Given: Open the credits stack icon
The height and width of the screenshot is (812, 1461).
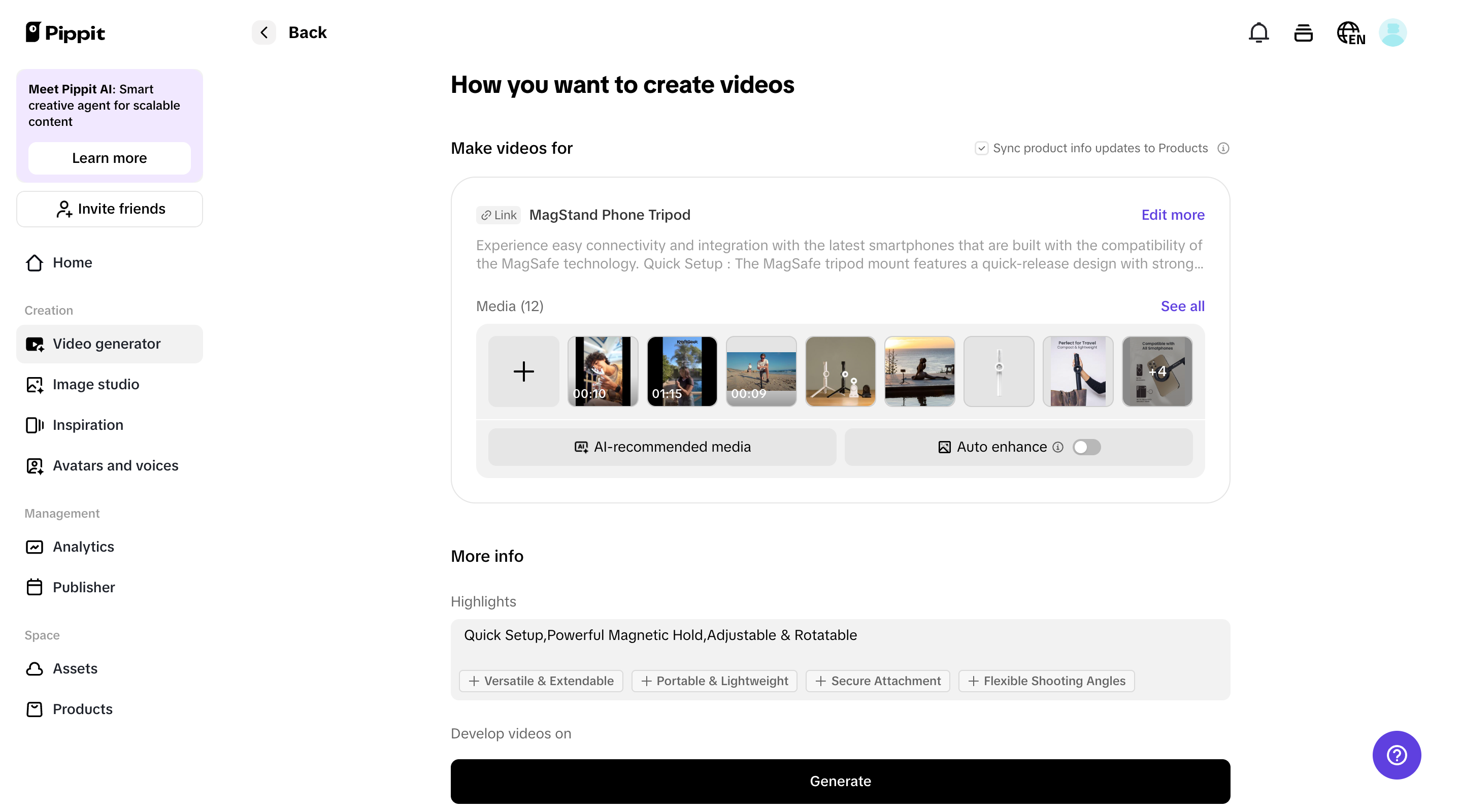Looking at the screenshot, I should pos(1303,33).
